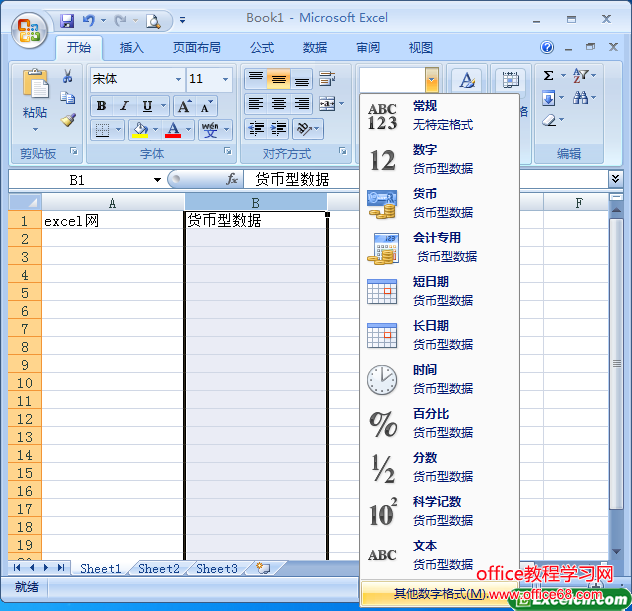Open the Font dialog launcher
The height and width of the screenshot is (611, 632).
[228, 152]
